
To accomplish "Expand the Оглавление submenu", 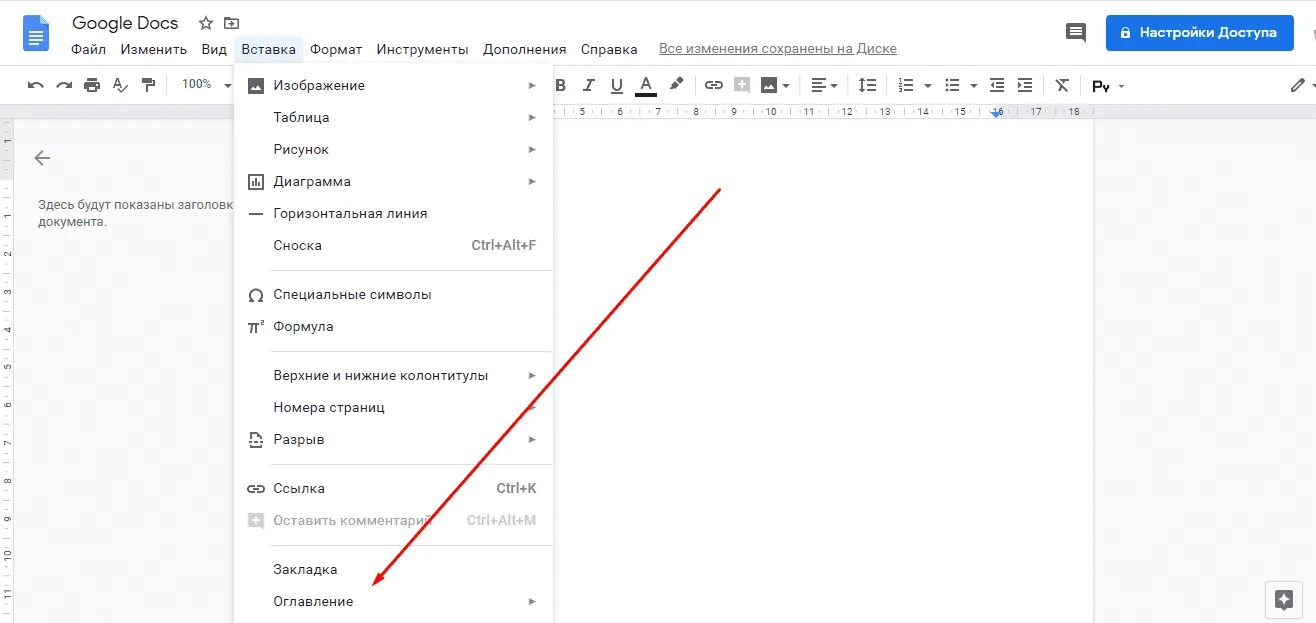I will point(393,601).
